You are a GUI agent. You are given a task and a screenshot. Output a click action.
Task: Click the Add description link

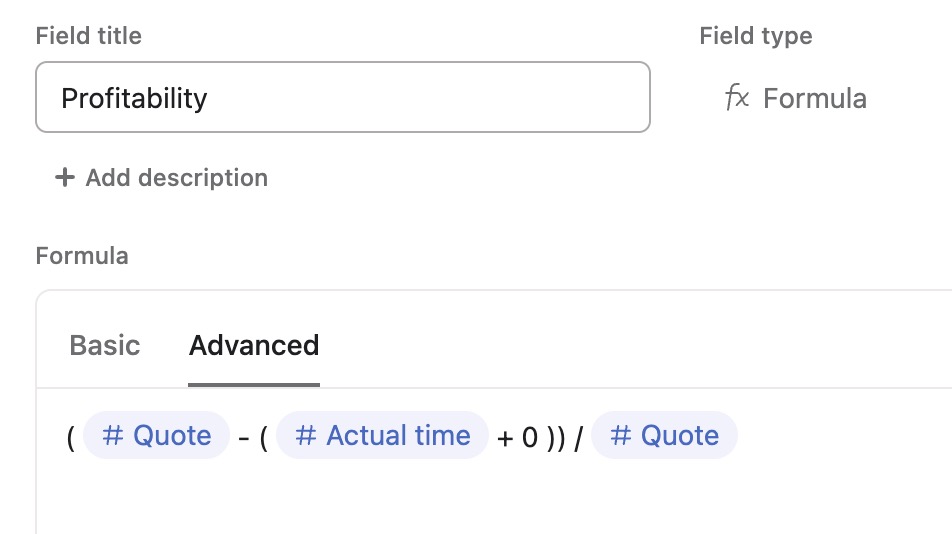[176, 178]
